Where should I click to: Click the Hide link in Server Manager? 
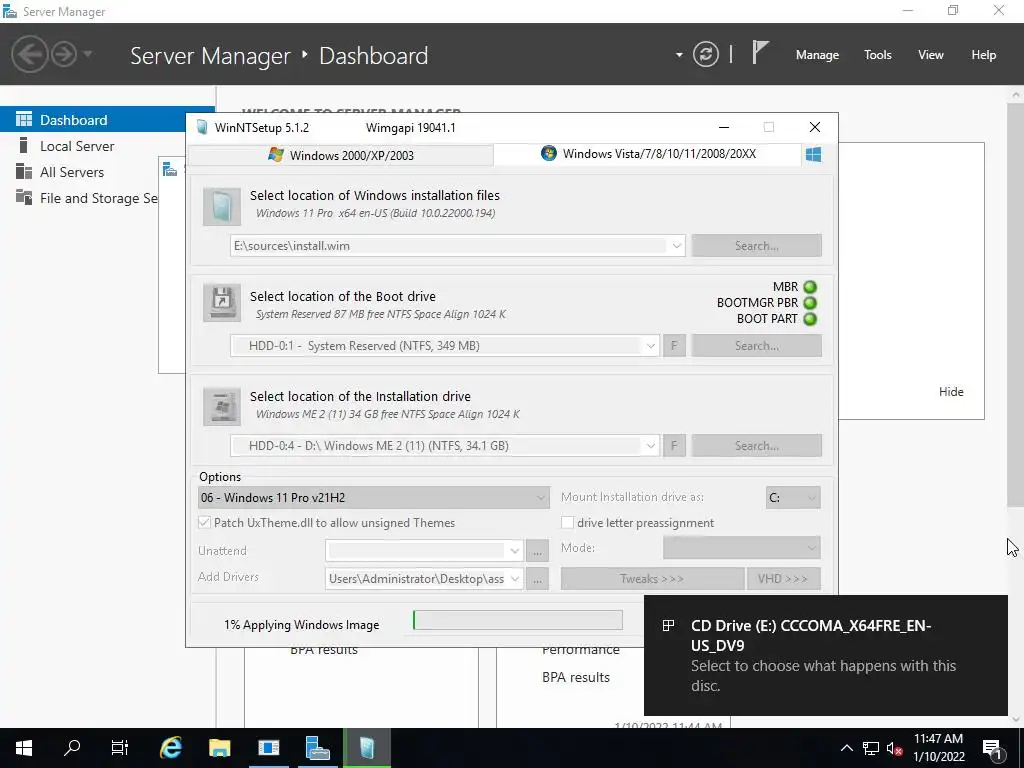click(951, 392)
